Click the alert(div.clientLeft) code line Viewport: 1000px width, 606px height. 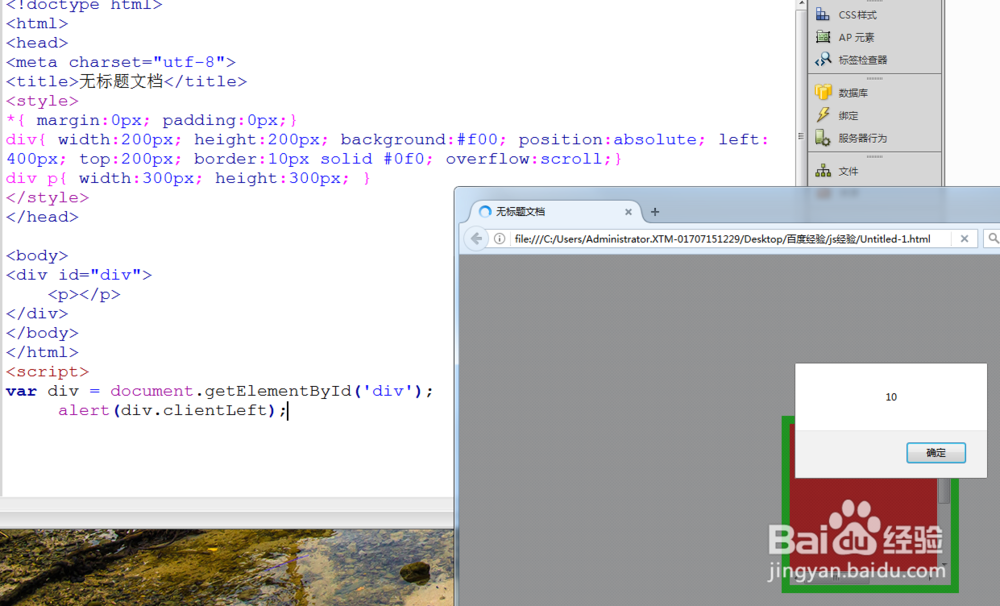[x=172, y=410]
